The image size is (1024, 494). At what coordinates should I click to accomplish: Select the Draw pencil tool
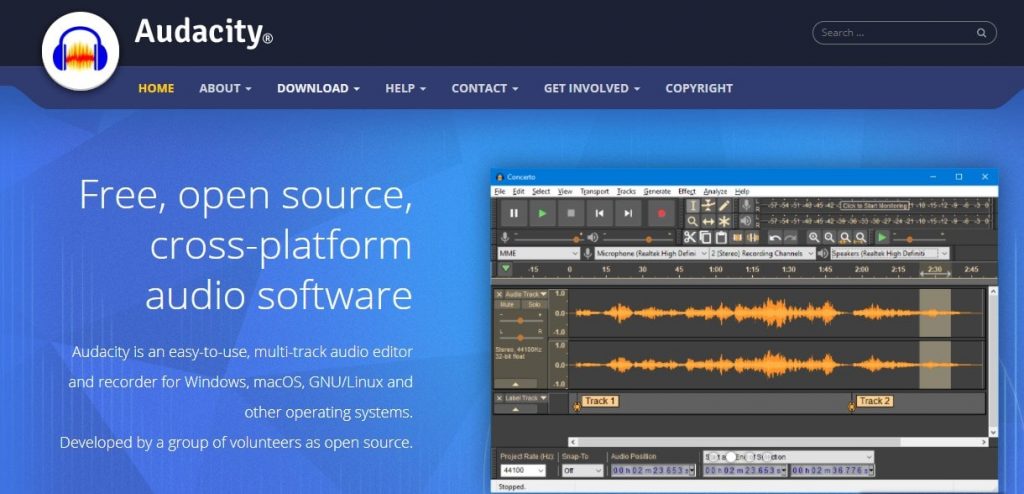(724, 205)
